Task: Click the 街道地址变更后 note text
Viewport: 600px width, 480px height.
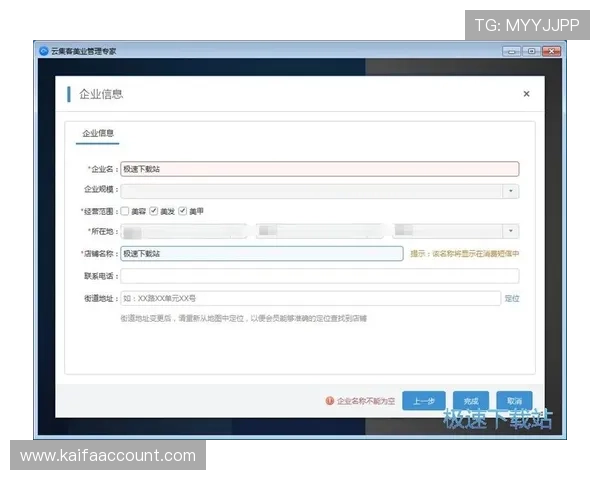Action: tap(243, 318)
